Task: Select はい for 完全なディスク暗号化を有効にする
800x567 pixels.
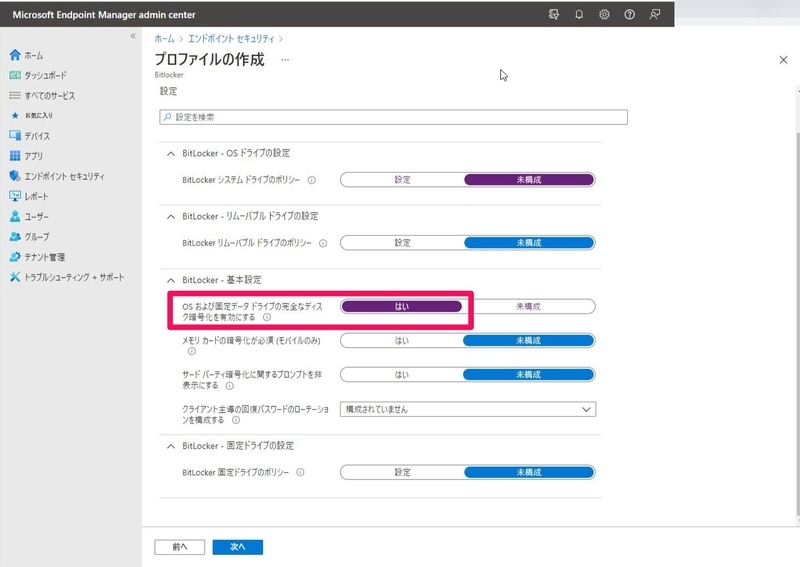Action: point(402,306)
